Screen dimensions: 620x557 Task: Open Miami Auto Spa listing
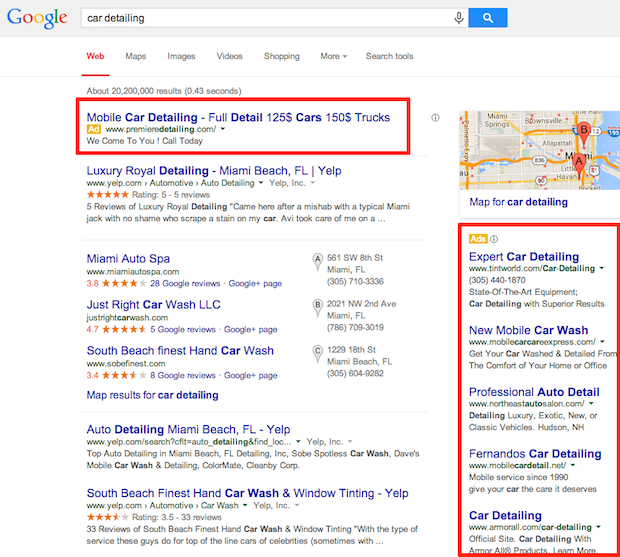[x=128, y=259]
